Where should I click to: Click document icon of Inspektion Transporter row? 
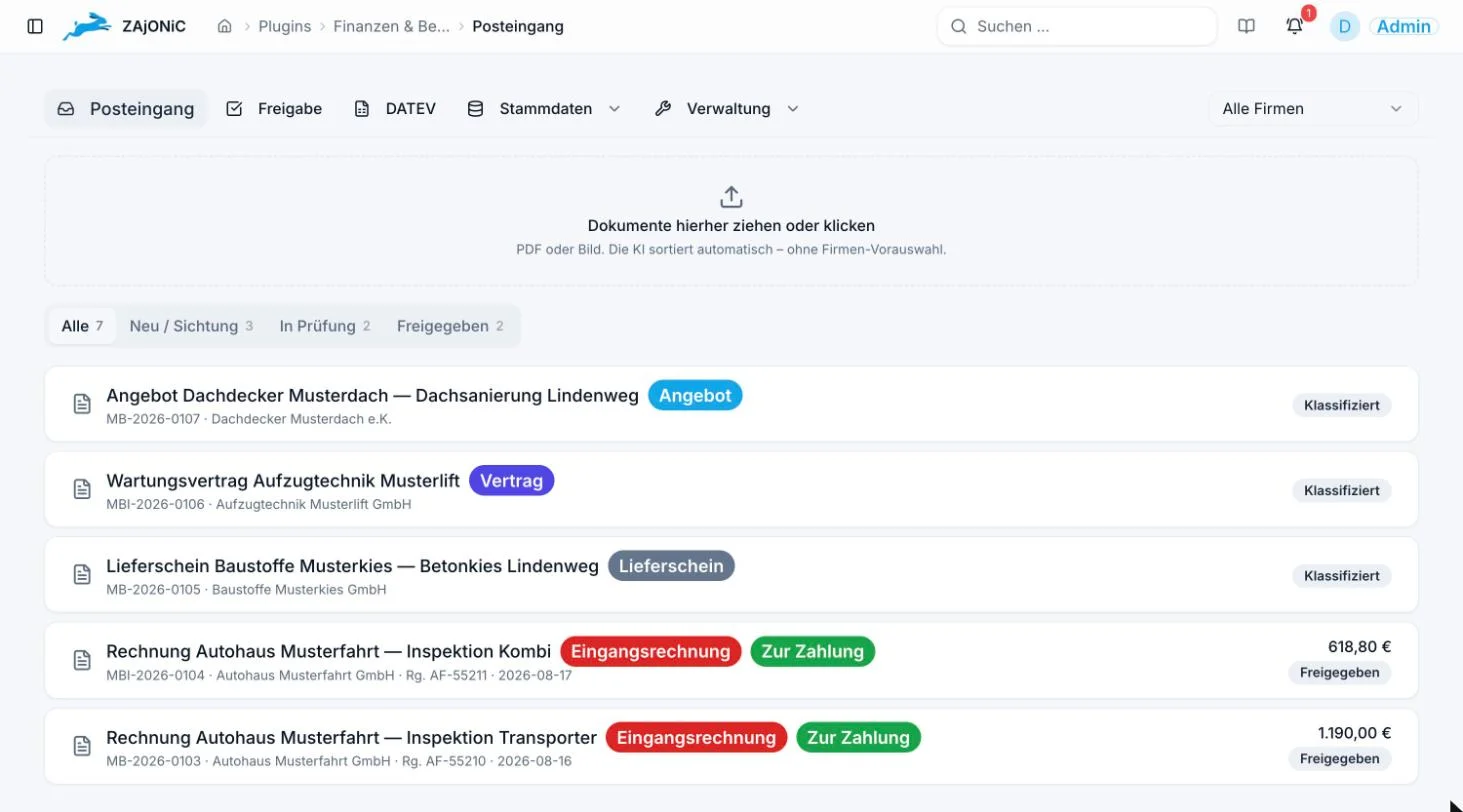click(82, 746)
